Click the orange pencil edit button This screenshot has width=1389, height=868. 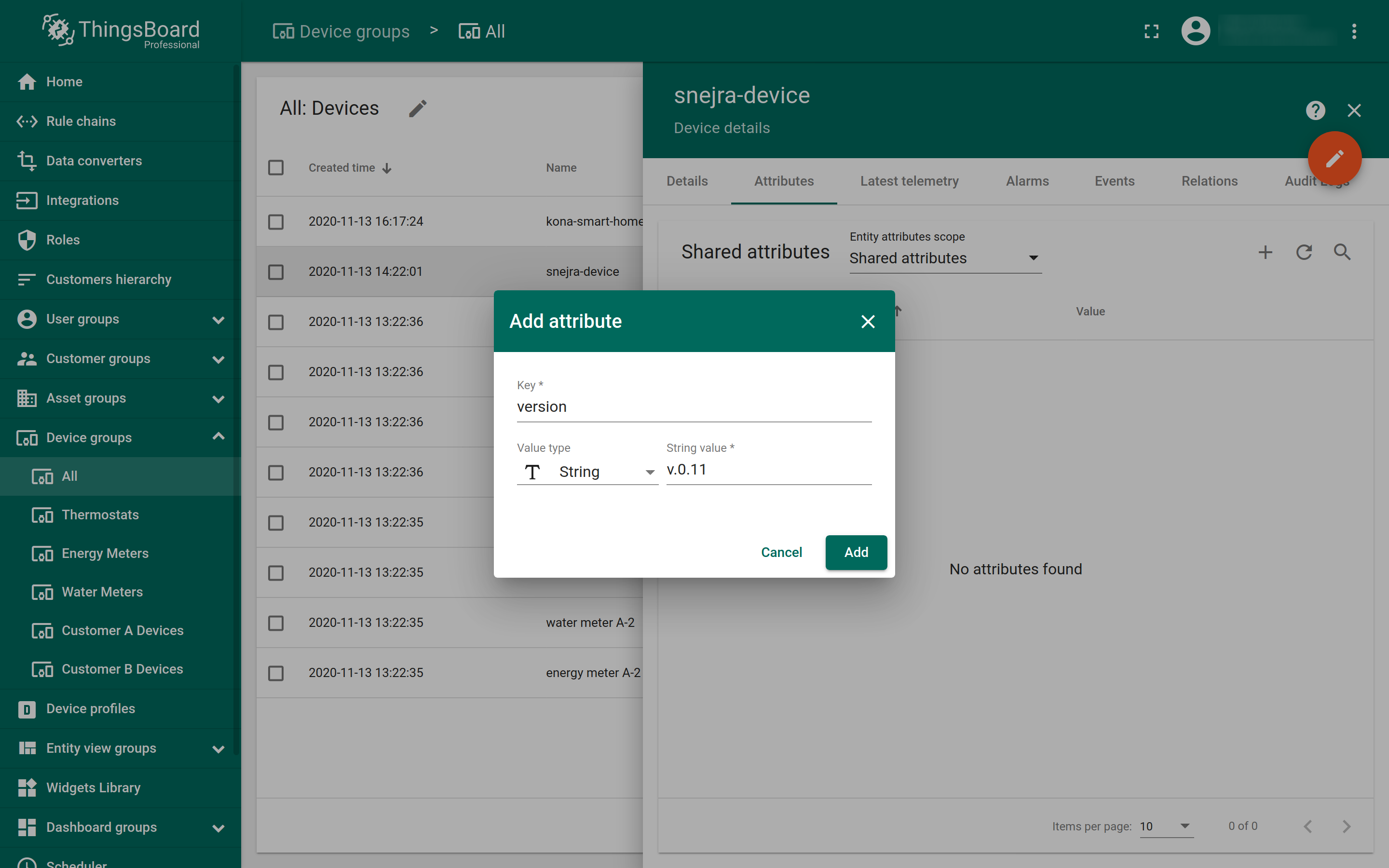point(1334,159)
